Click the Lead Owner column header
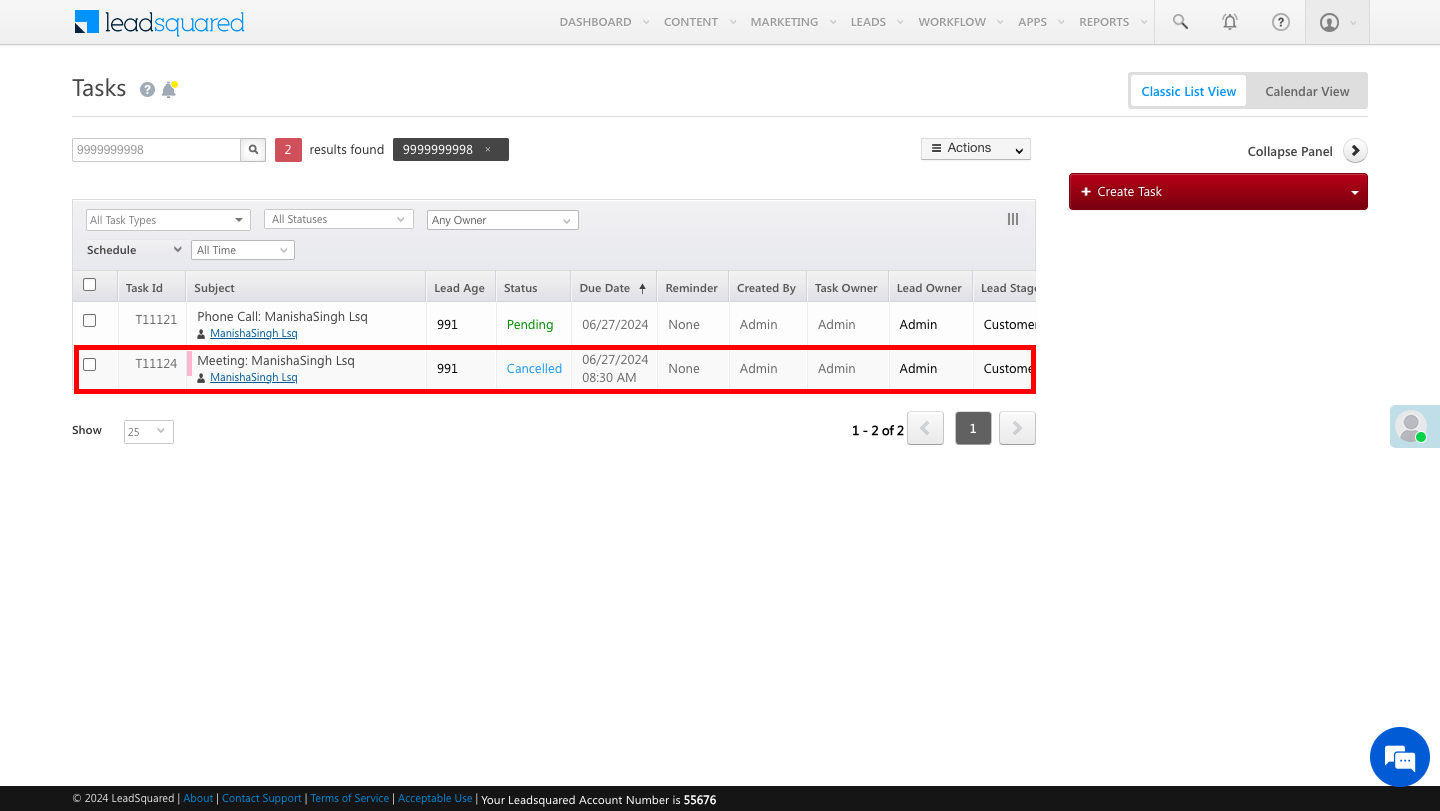Image resolution: width=1440 pixels, height=811 pixels. click(x=929, y=288)
